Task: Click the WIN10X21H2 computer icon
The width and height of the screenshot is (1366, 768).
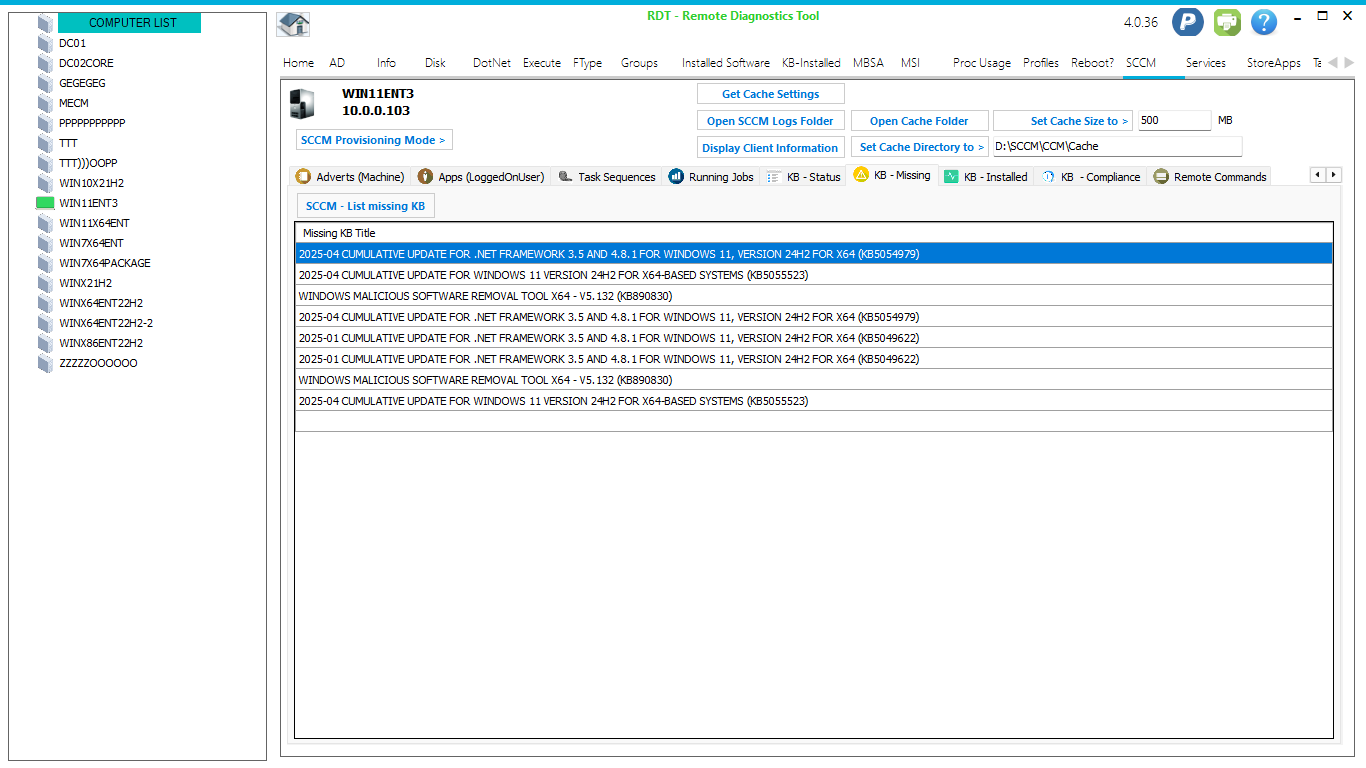Action: (x=44, y=183)
